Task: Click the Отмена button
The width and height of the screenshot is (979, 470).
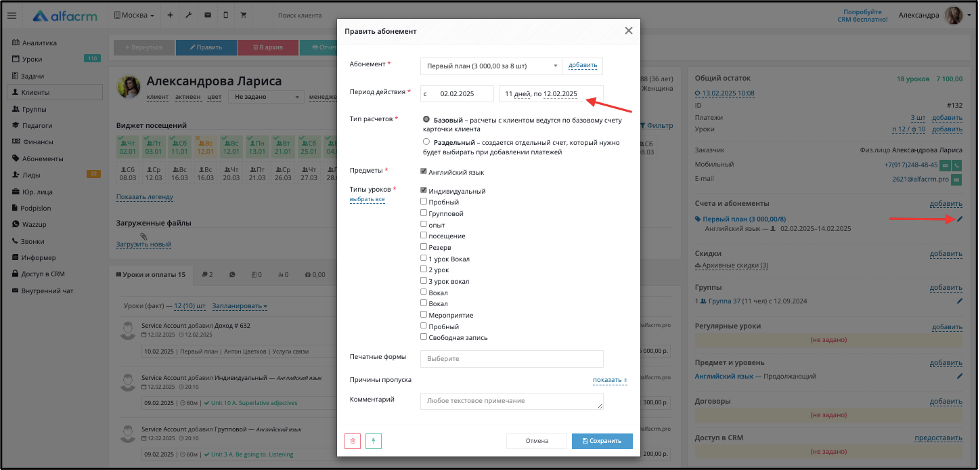Action: coord(536,441)
